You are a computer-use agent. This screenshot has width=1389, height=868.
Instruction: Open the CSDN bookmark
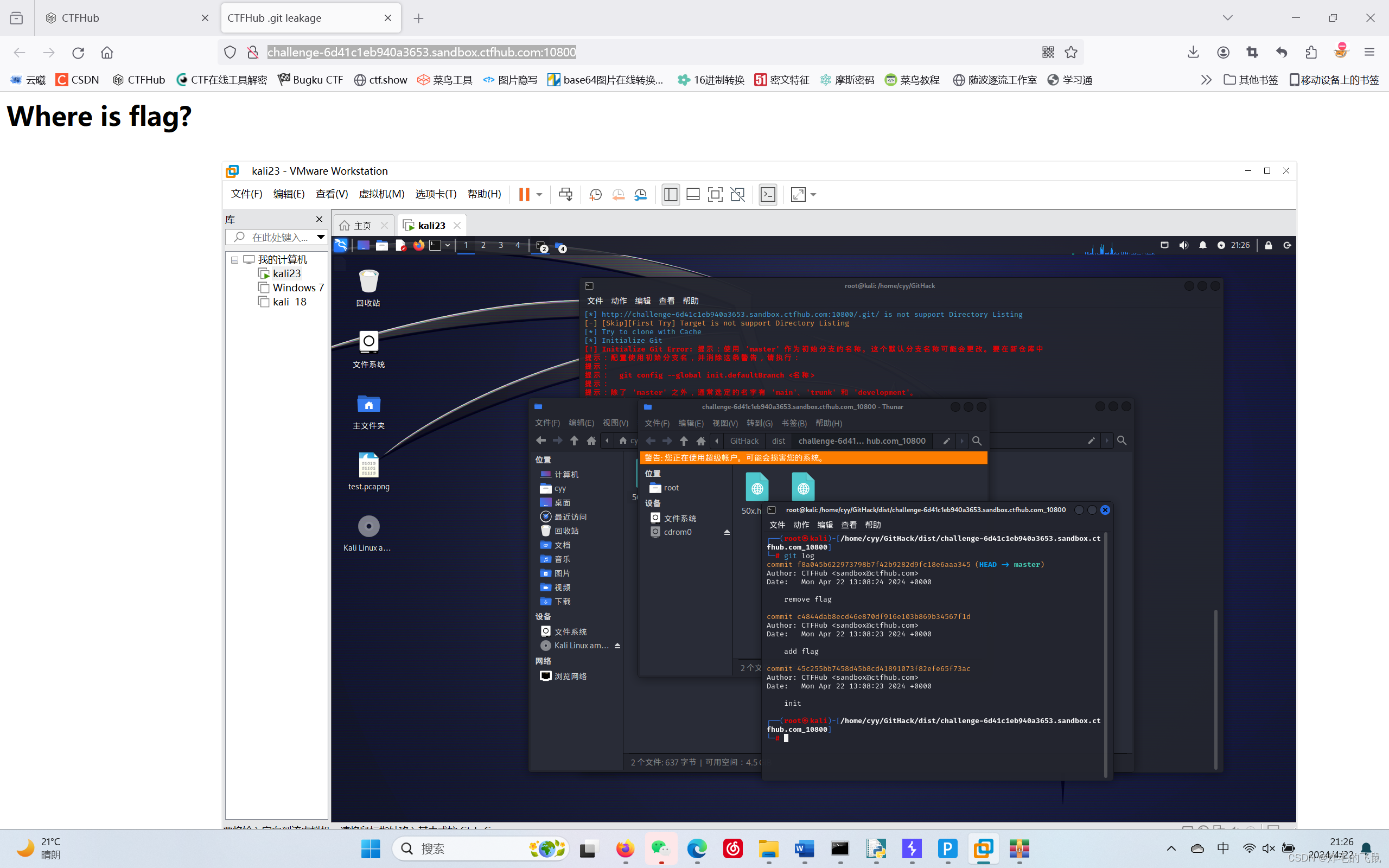[x=78, y=80]
